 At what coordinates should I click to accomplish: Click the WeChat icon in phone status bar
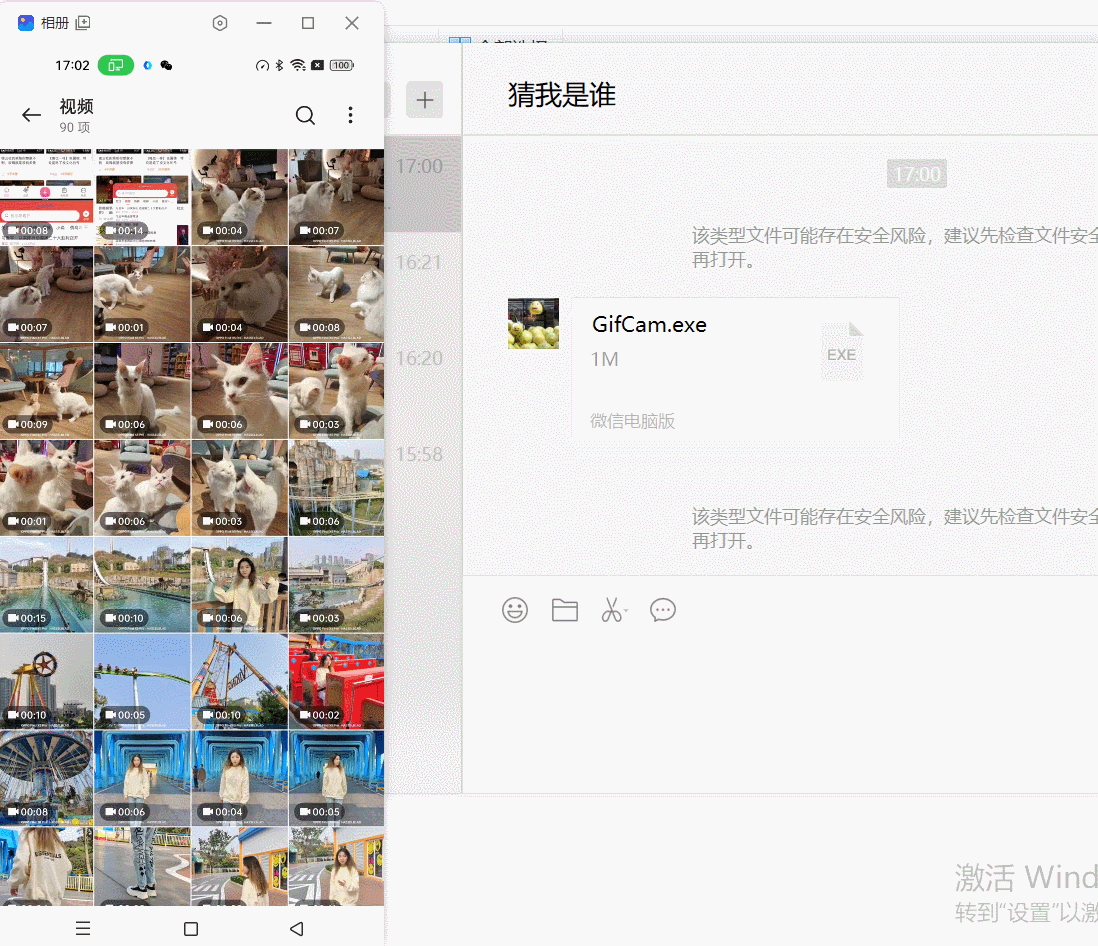166,65
